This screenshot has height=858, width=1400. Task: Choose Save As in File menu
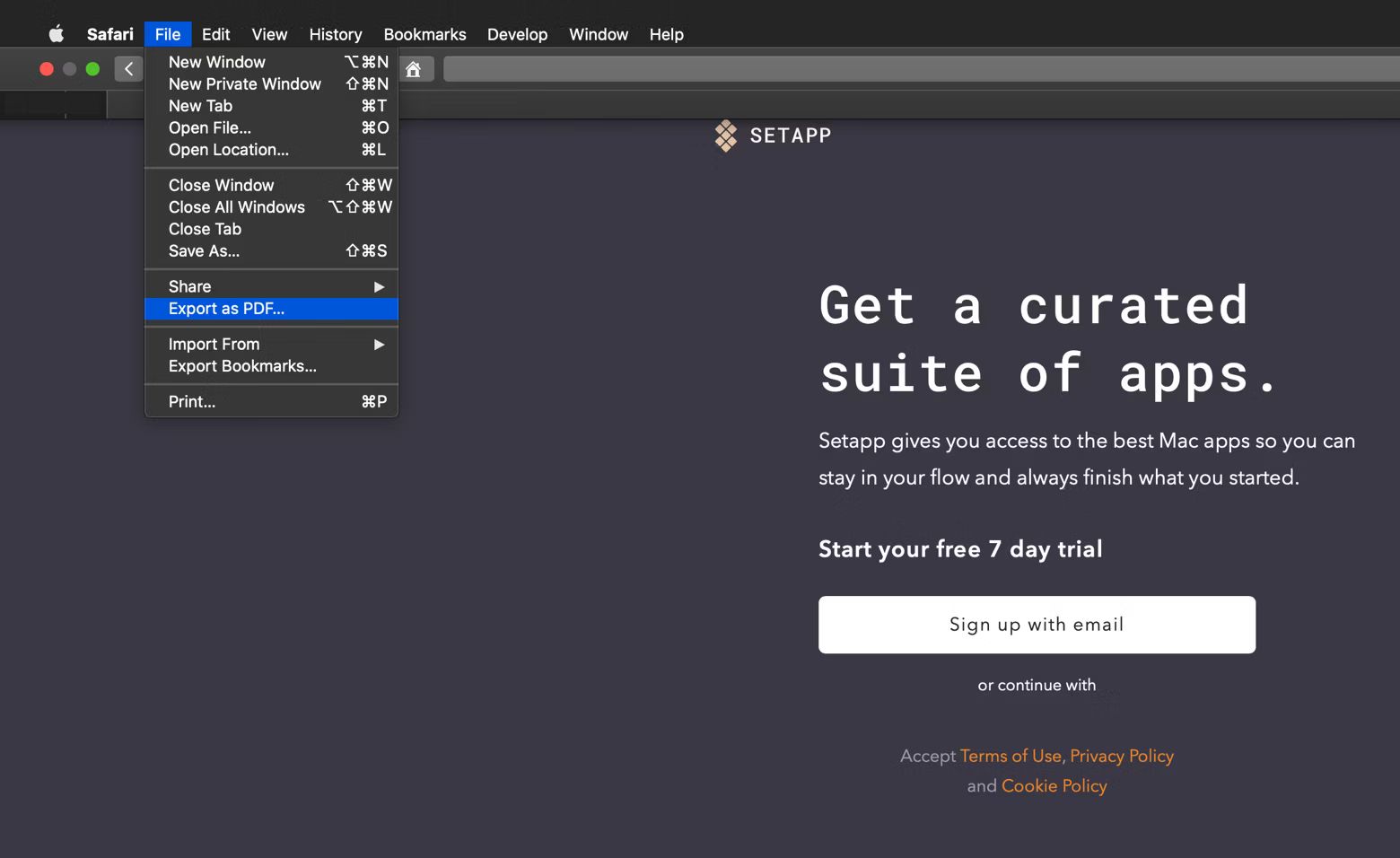tap(205, 251)
